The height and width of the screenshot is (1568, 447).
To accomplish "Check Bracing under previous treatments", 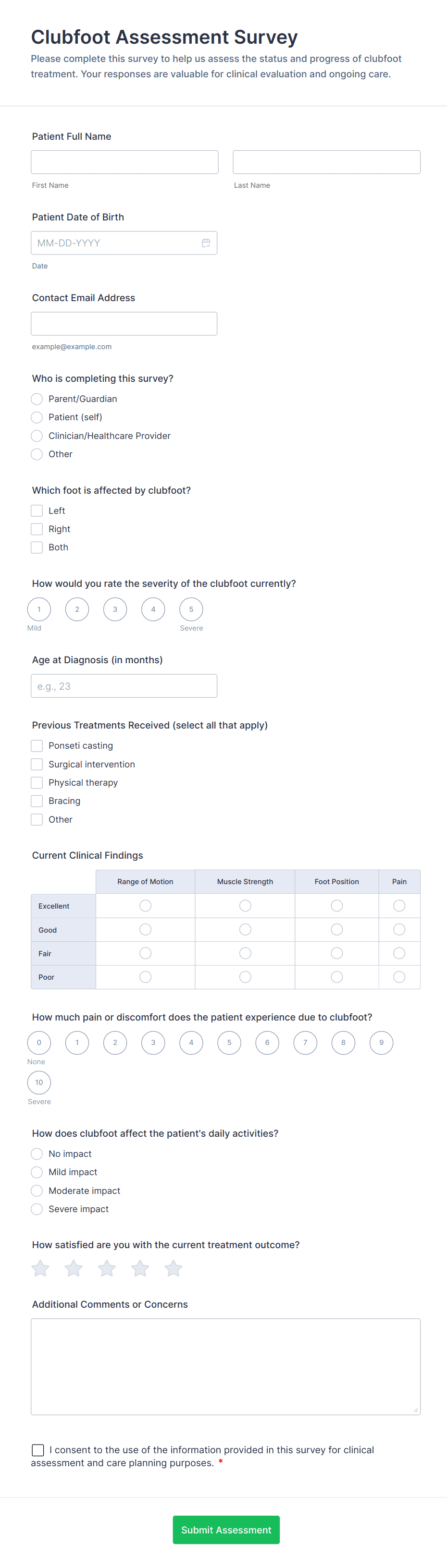I will point(37,801).
